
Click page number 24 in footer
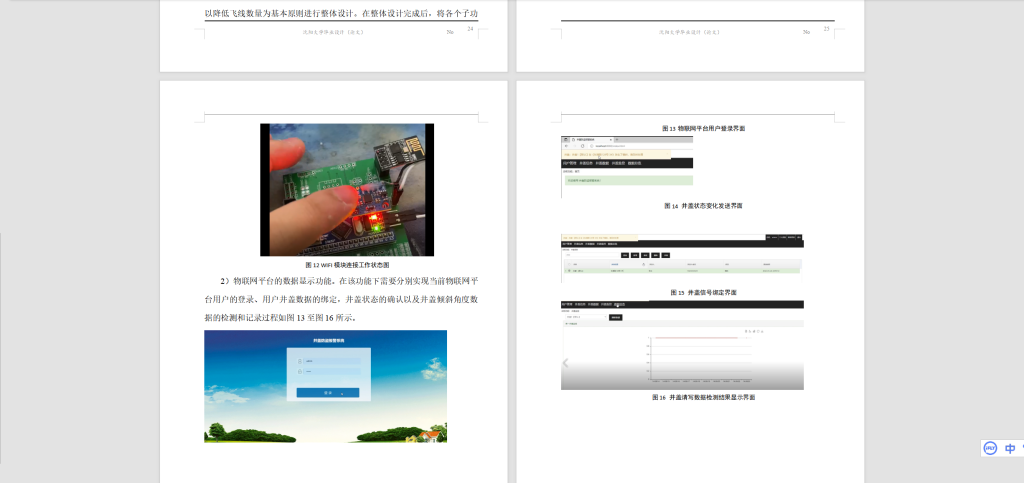pyautogui.click(x=470, y=29)
